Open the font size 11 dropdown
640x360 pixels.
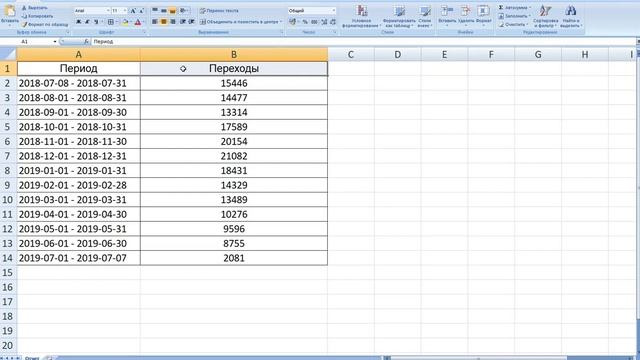[x=125, y=11]
